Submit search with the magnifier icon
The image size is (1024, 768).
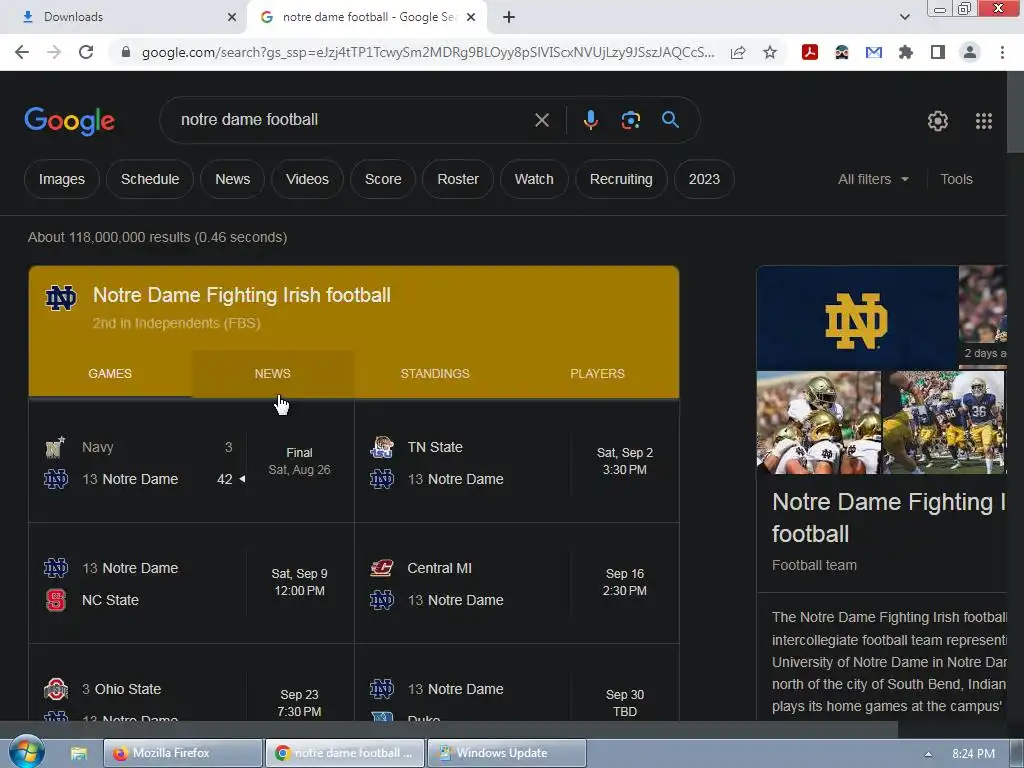coord(670,120)
